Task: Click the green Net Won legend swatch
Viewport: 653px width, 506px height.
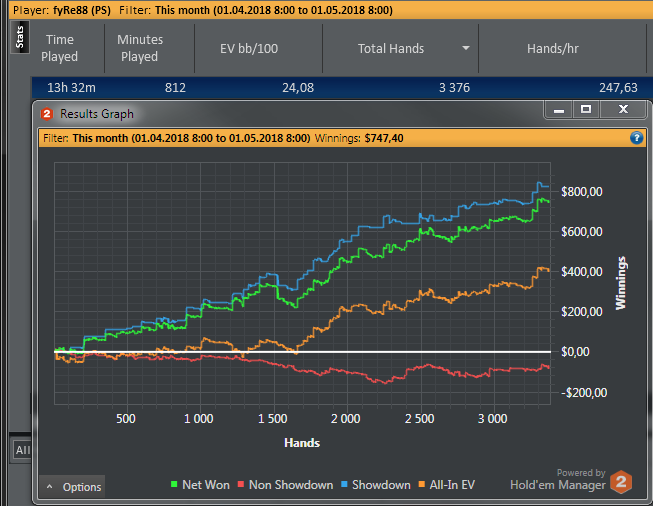Action: point(174,484)
